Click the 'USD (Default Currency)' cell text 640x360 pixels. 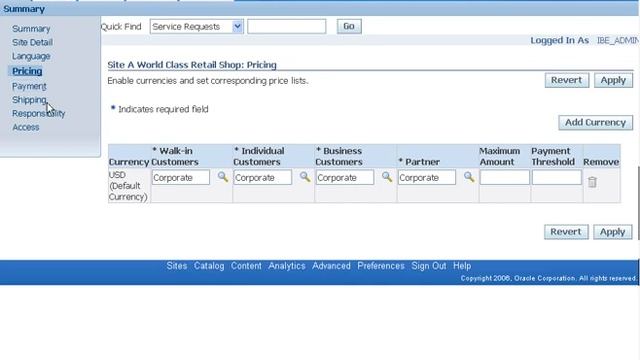pos(128,186)
